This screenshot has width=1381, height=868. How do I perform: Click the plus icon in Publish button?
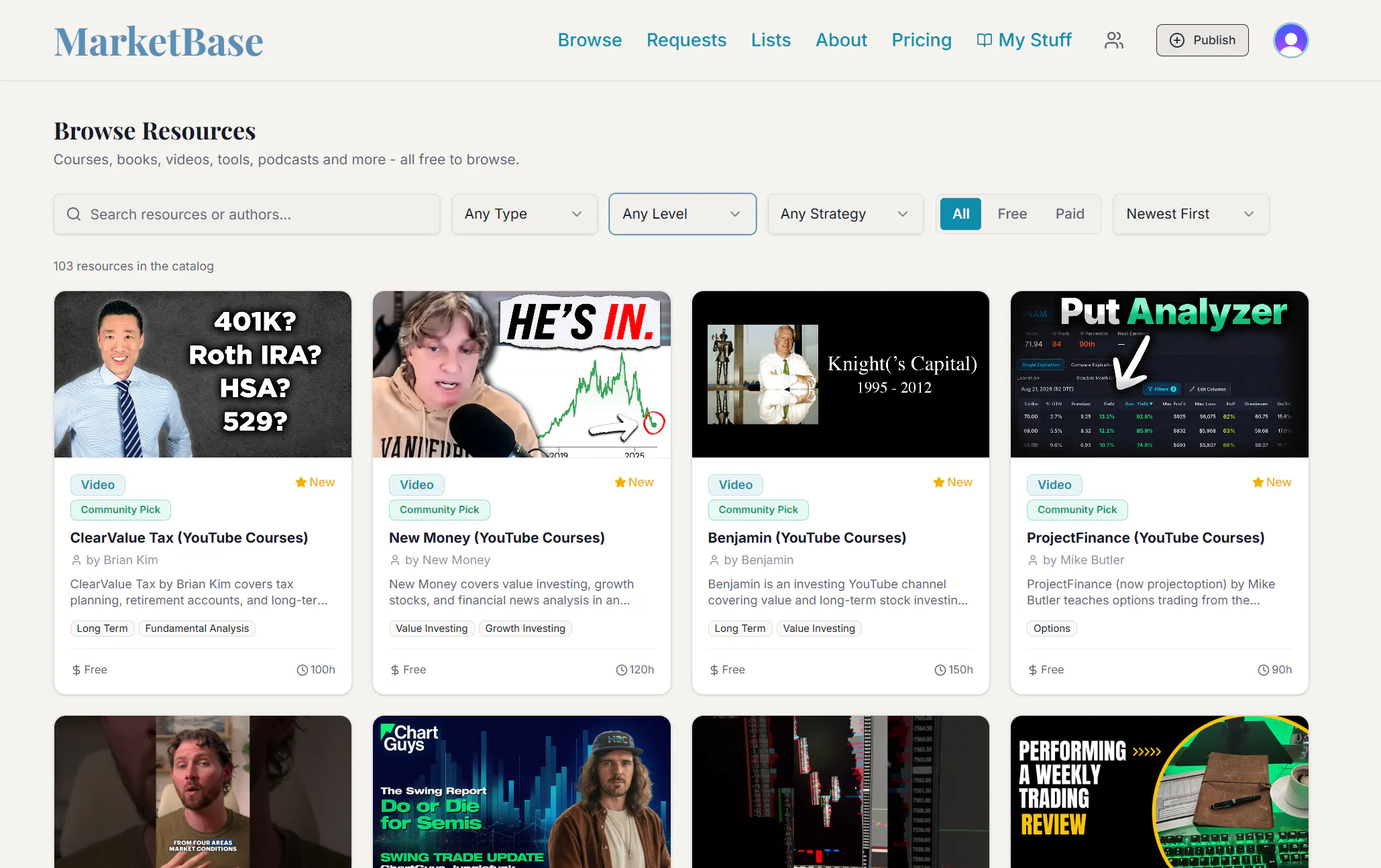point(1177,40)
